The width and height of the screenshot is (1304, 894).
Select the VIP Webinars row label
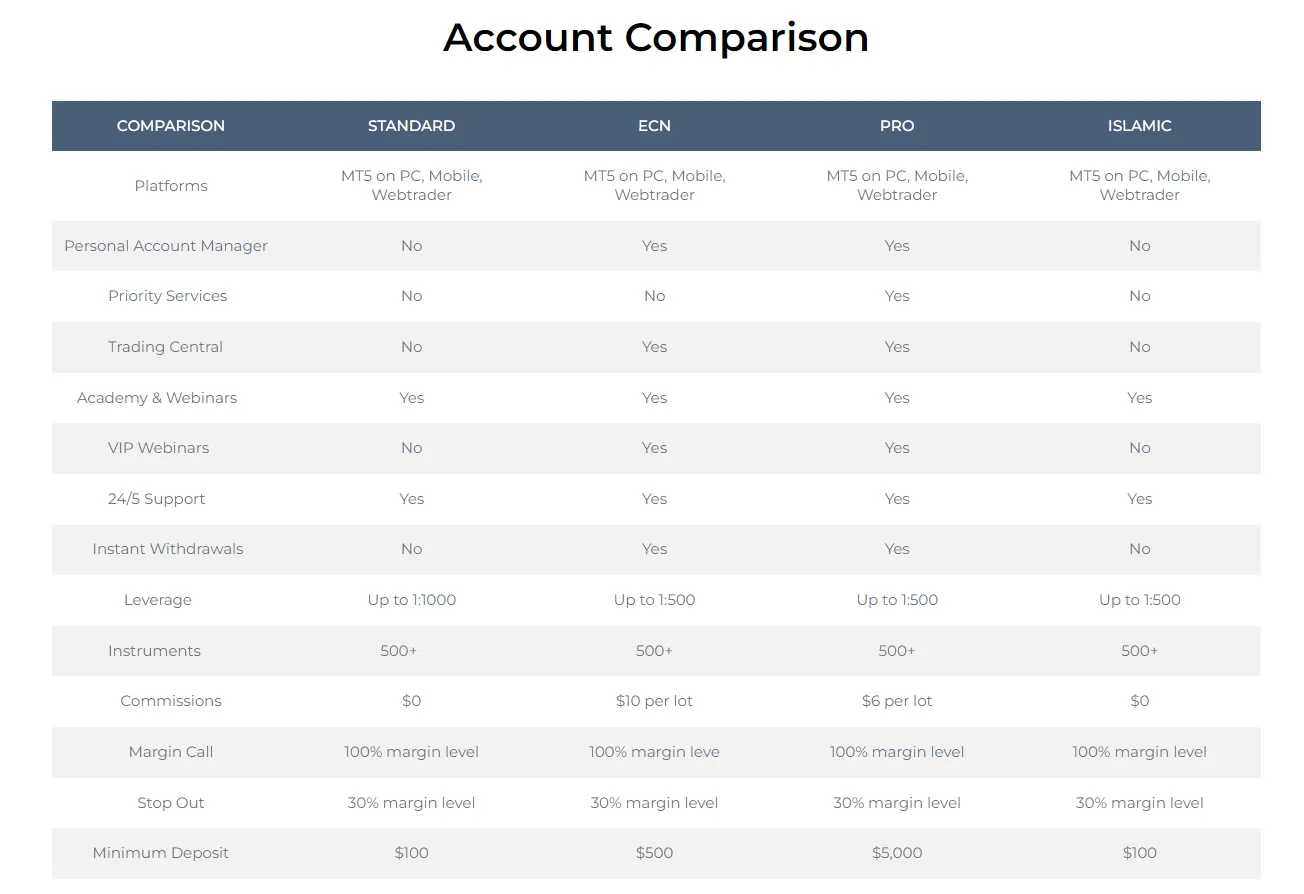[158, 448]
